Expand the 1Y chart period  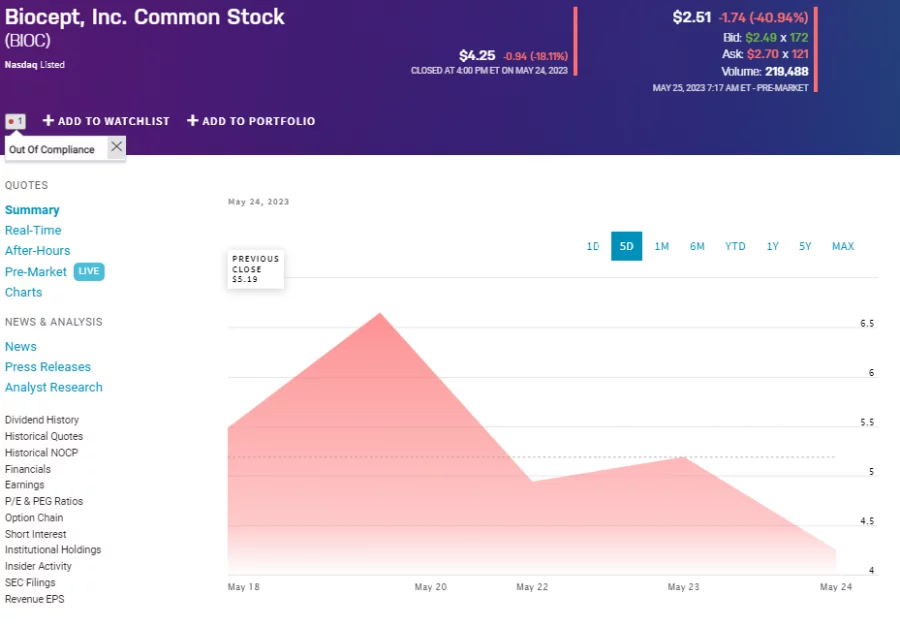click(771, 246)
